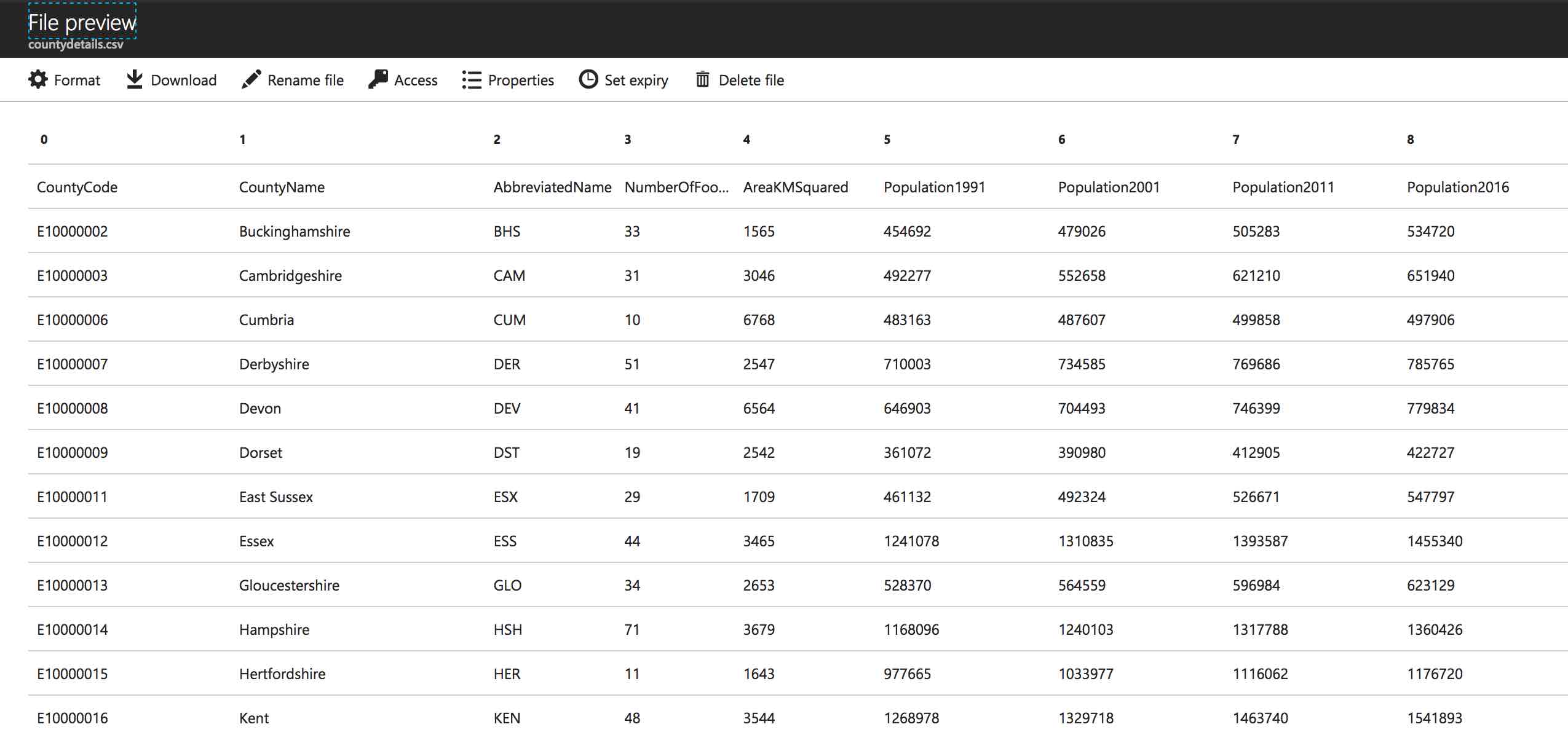Click the File preview title
This screenshot has width=1568, height=735.
coord(82,23)
